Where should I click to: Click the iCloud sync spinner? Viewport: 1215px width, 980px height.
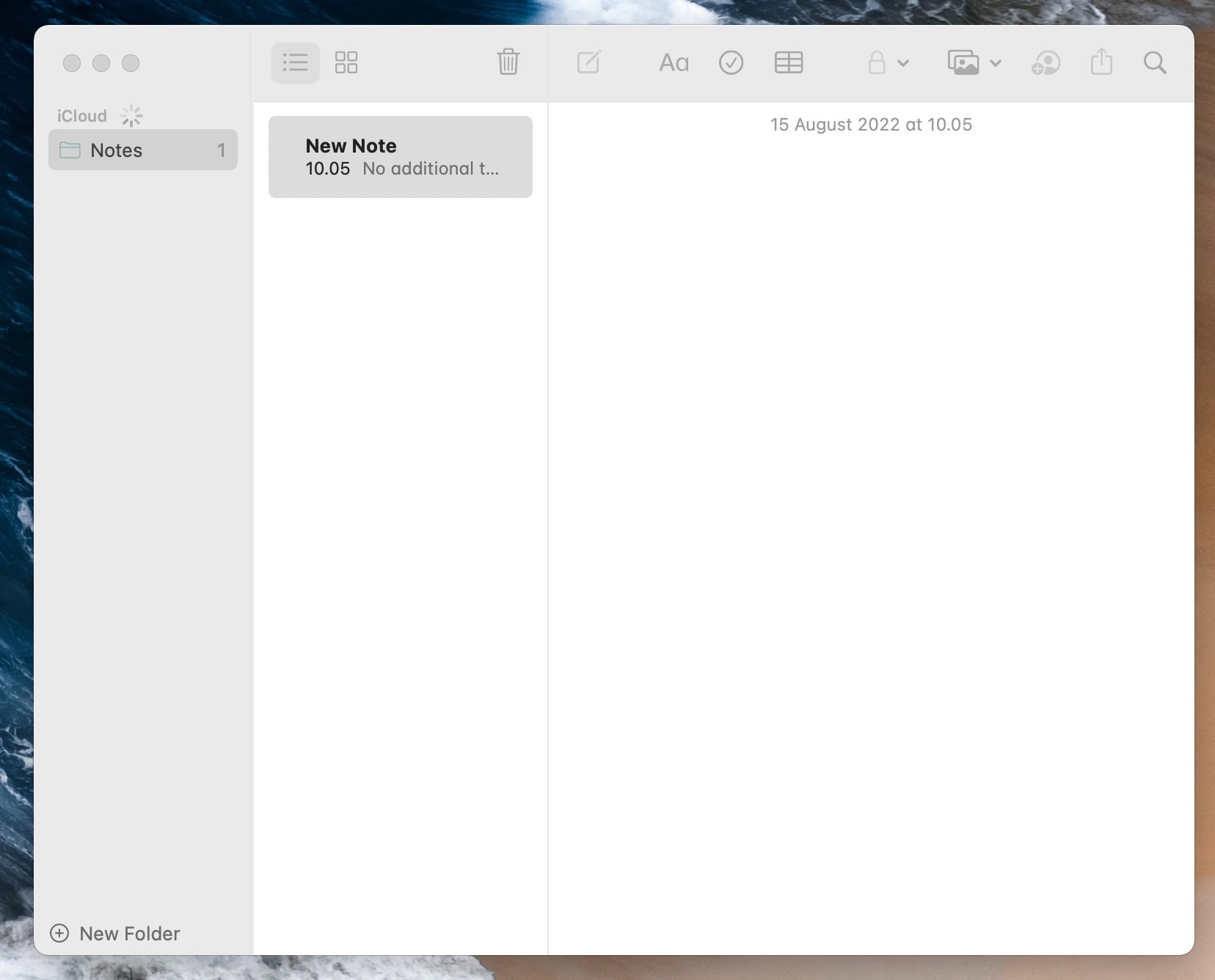click(x=131, y=115)
